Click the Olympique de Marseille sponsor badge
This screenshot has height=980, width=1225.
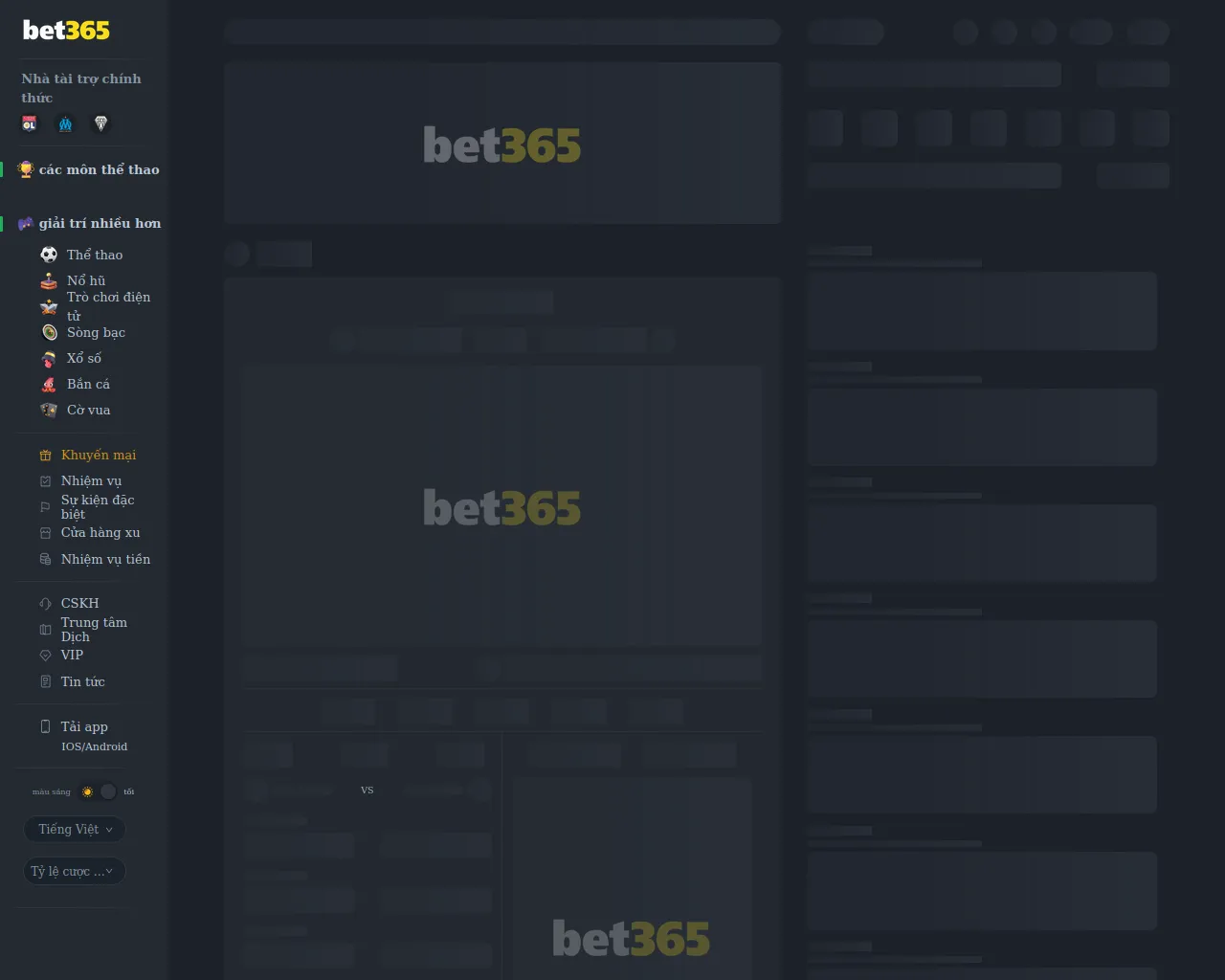(x=65, y=123)
